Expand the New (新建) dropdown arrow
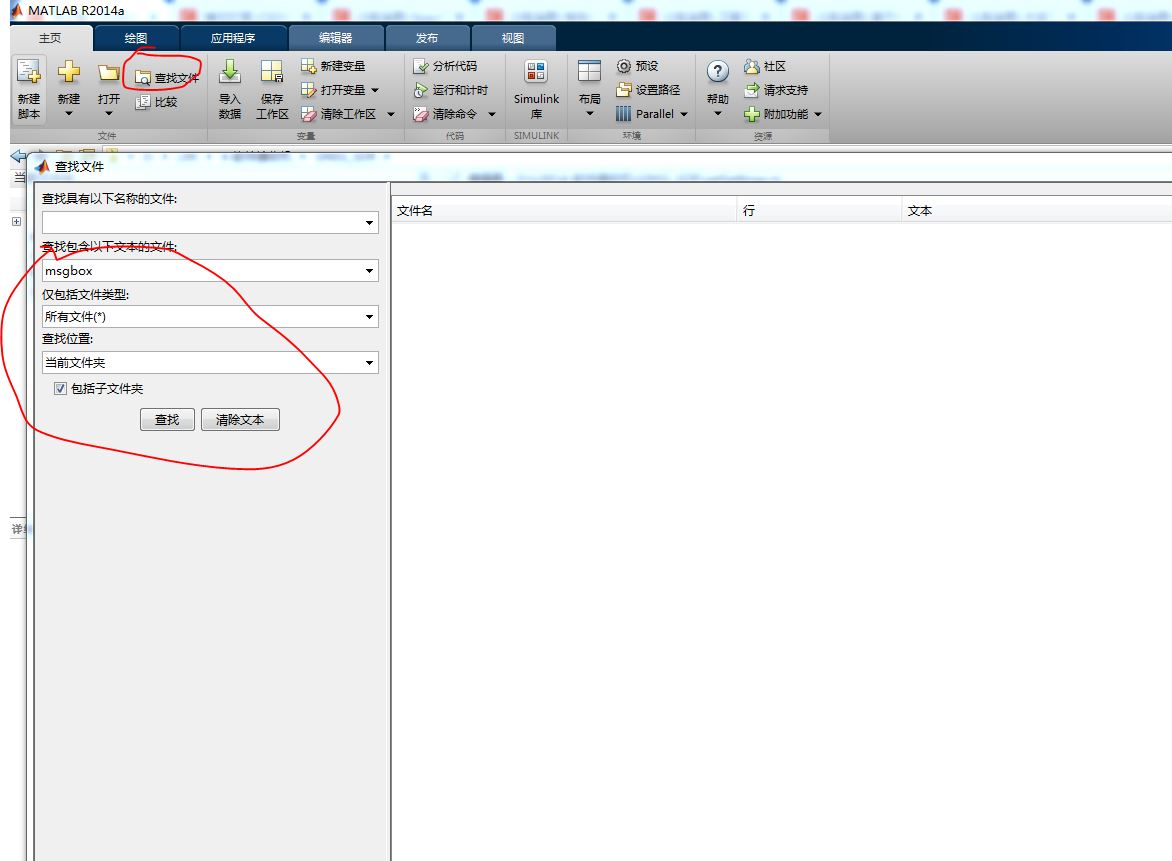1172x861 pixels. 69,114
